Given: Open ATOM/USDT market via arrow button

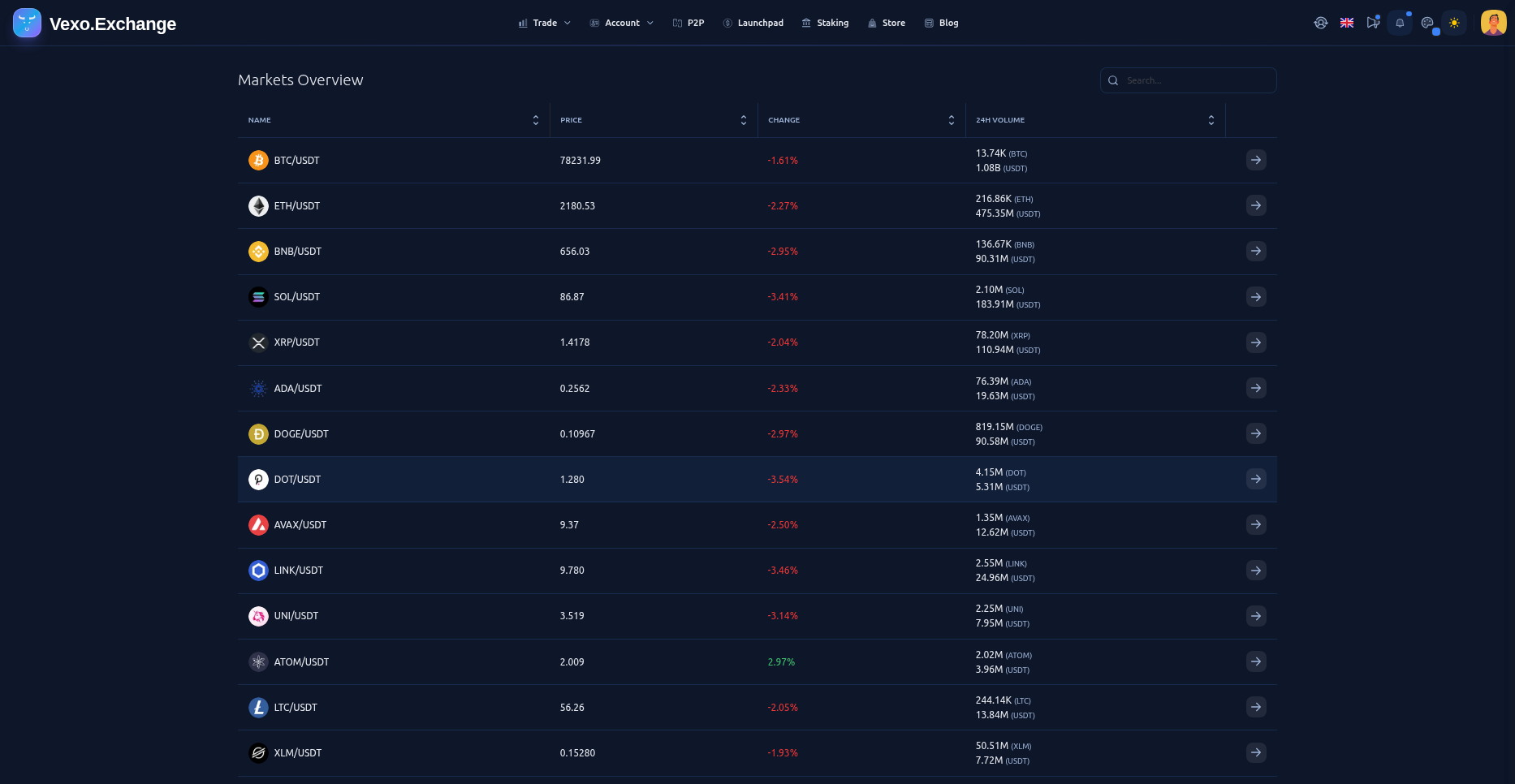Looking at the screenshot, I should (1256, 662).
